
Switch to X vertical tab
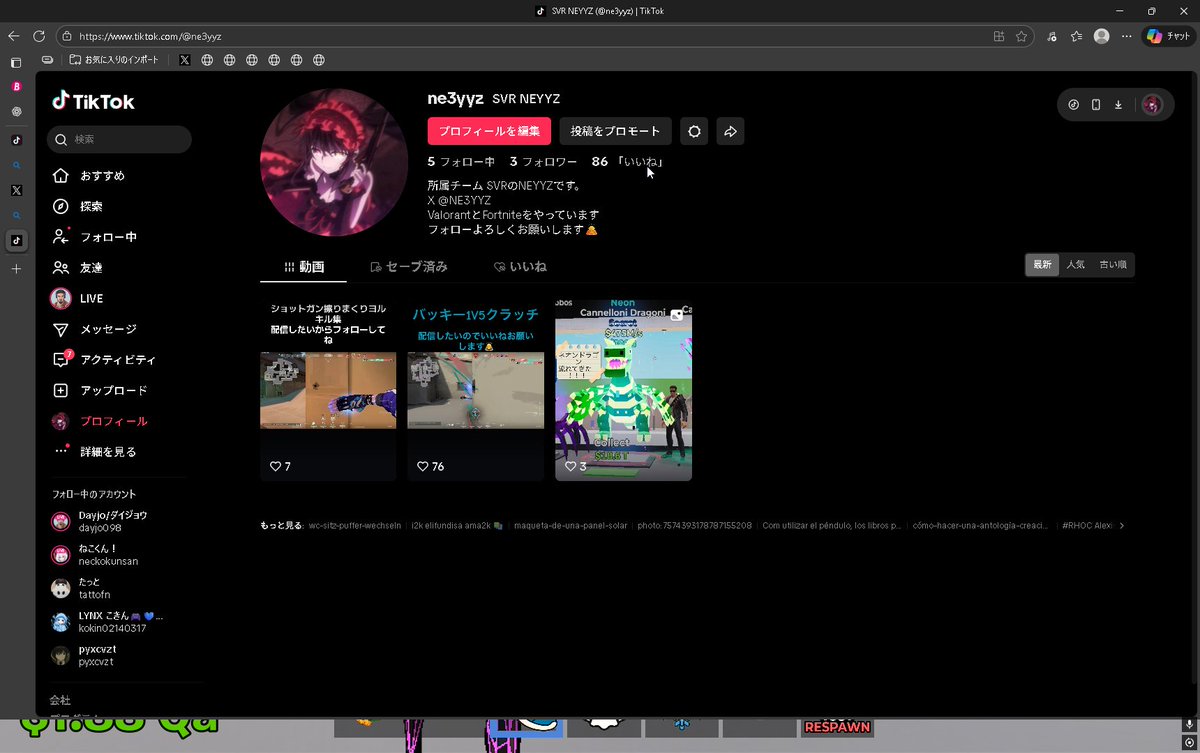click(x=16, y=190)
